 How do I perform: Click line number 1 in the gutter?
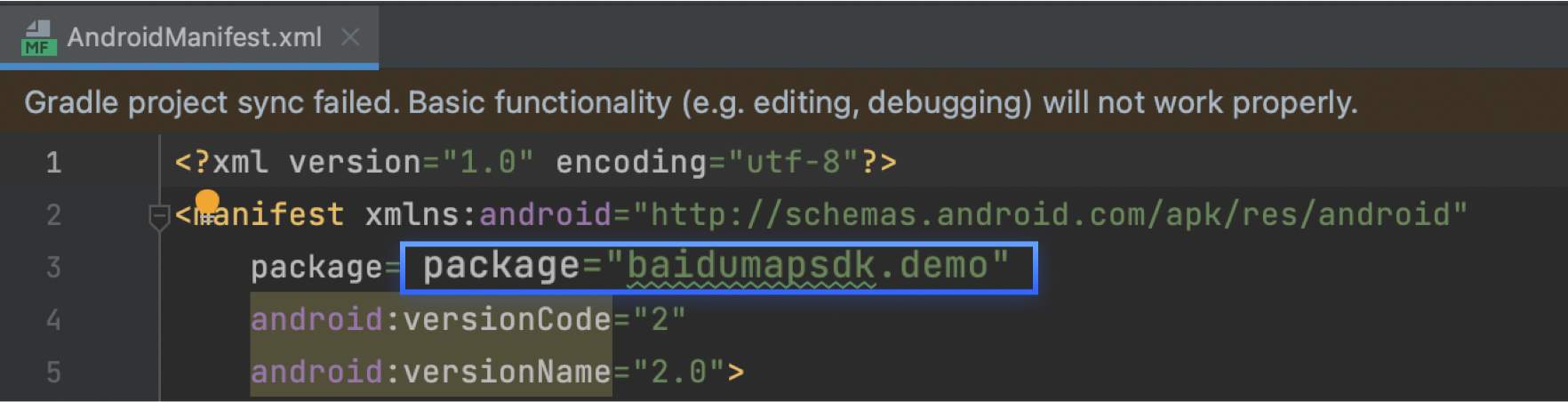pyautogui.click(x=53, y=163)
